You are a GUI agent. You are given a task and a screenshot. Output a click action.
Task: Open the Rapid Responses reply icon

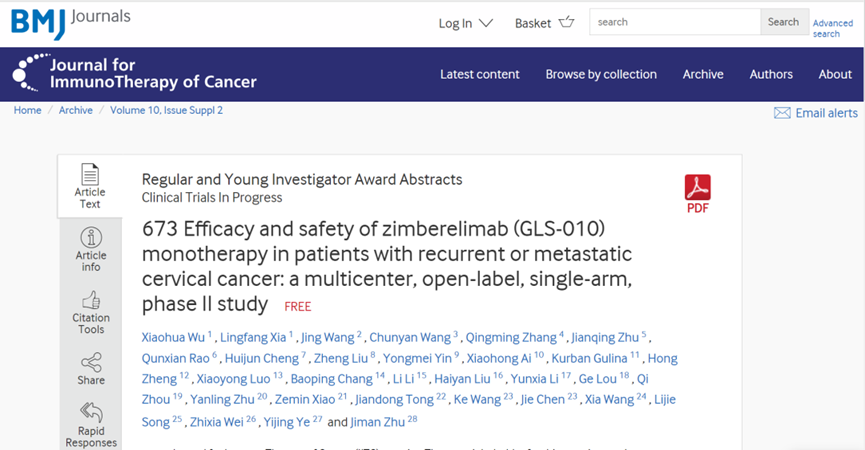[x=91, y=412]
